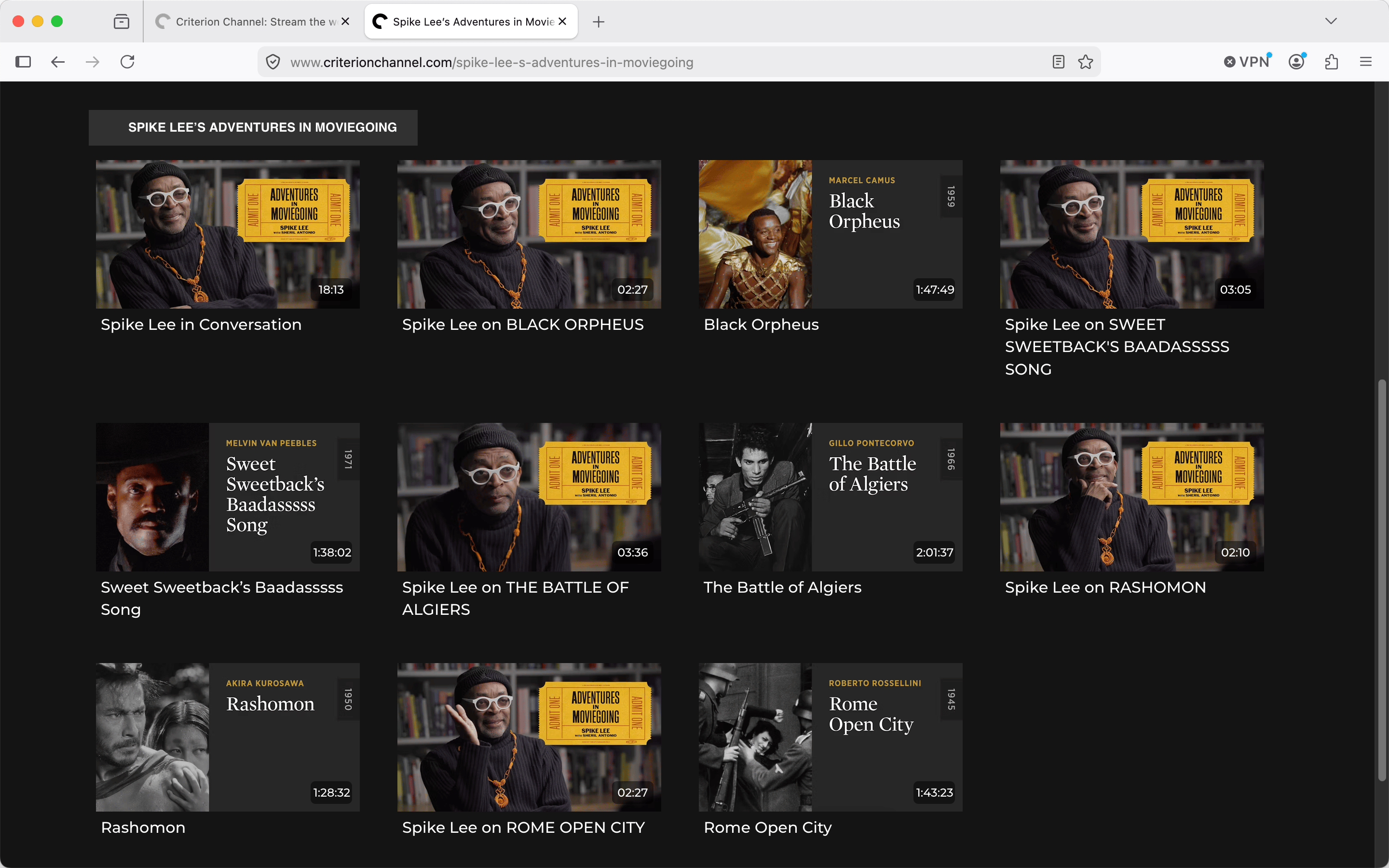Image resolution: width=1389 pixels, height=868 pixels.
Task: Toggle reader view icon in address bar
Action: (x=1059, y=62)
